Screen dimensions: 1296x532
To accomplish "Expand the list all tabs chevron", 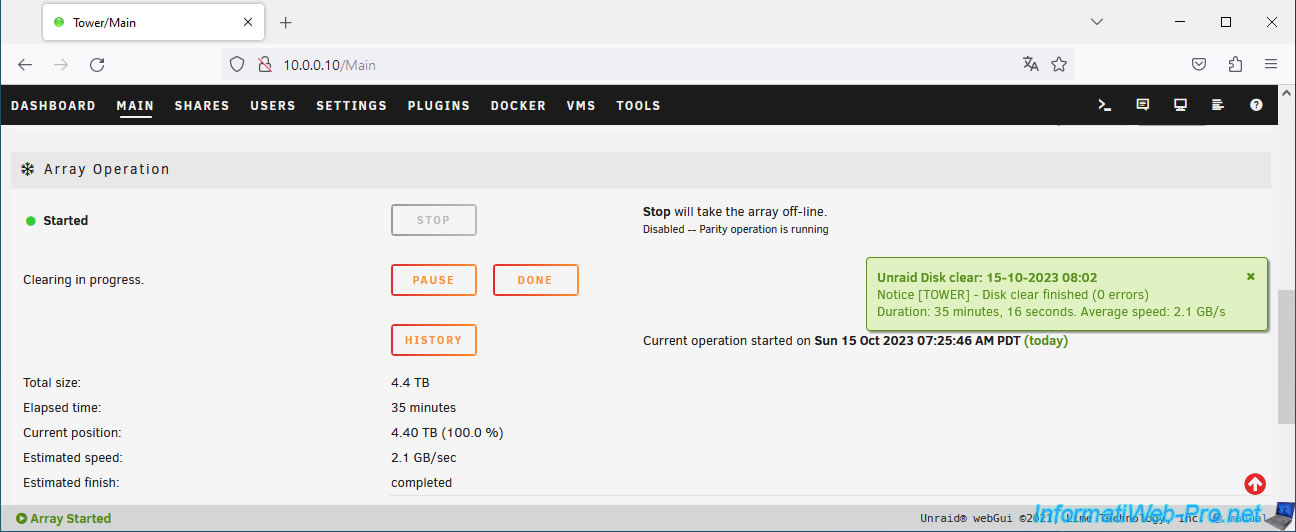I will pos(1097,22).
